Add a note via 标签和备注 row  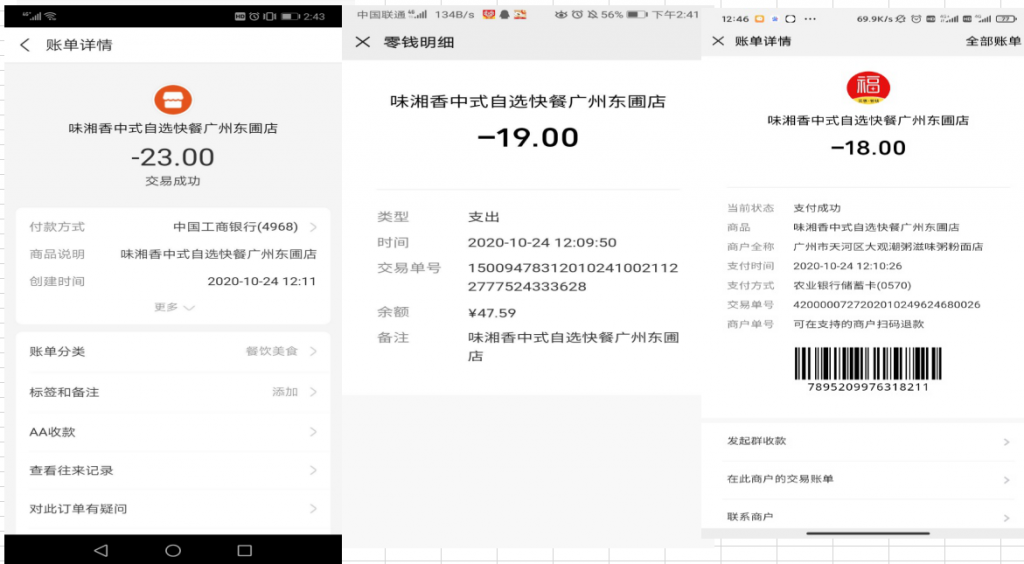coord(172,392)
